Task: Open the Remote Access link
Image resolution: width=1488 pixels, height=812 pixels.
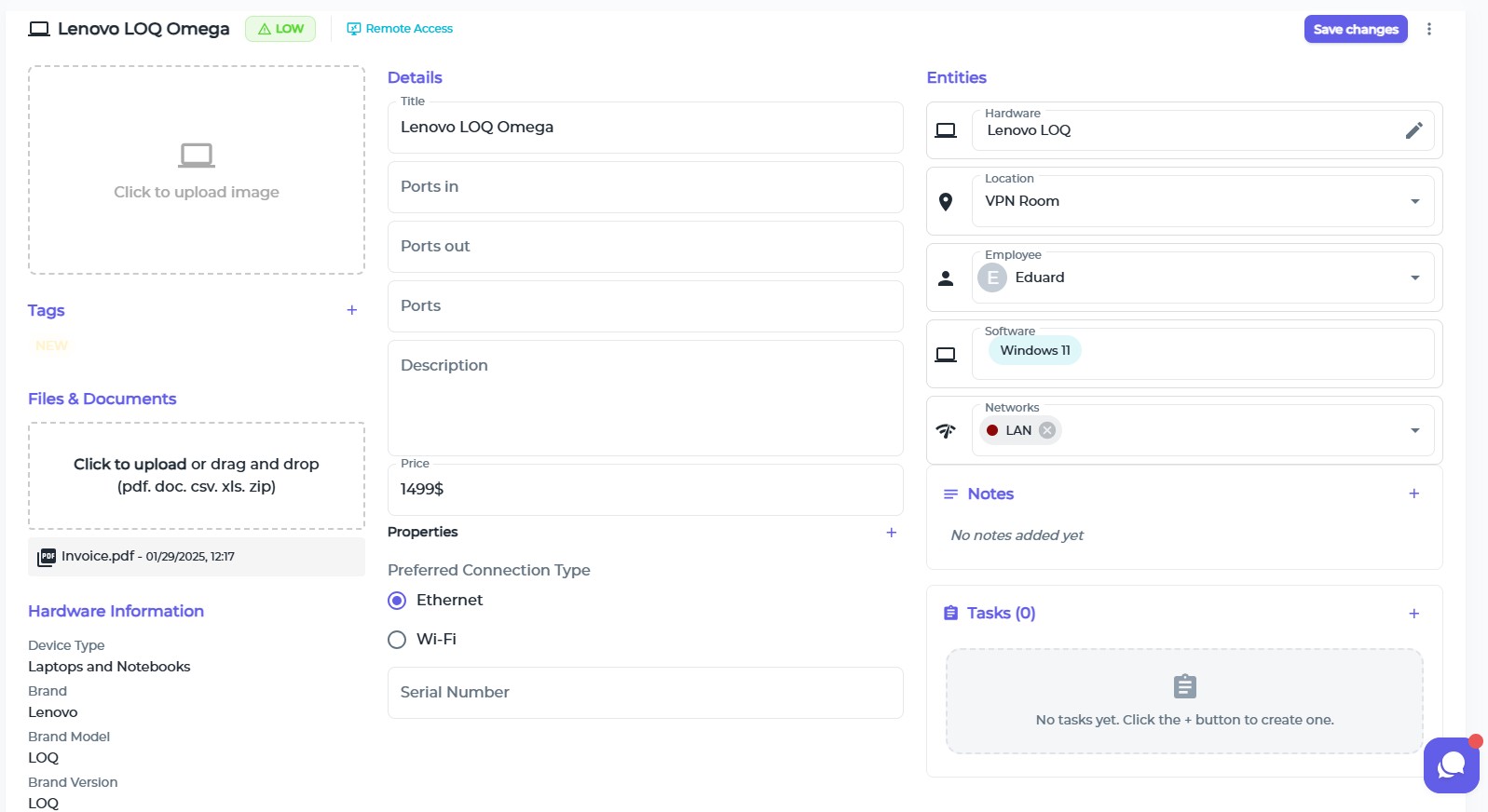Action: click(x=400, y=29)
